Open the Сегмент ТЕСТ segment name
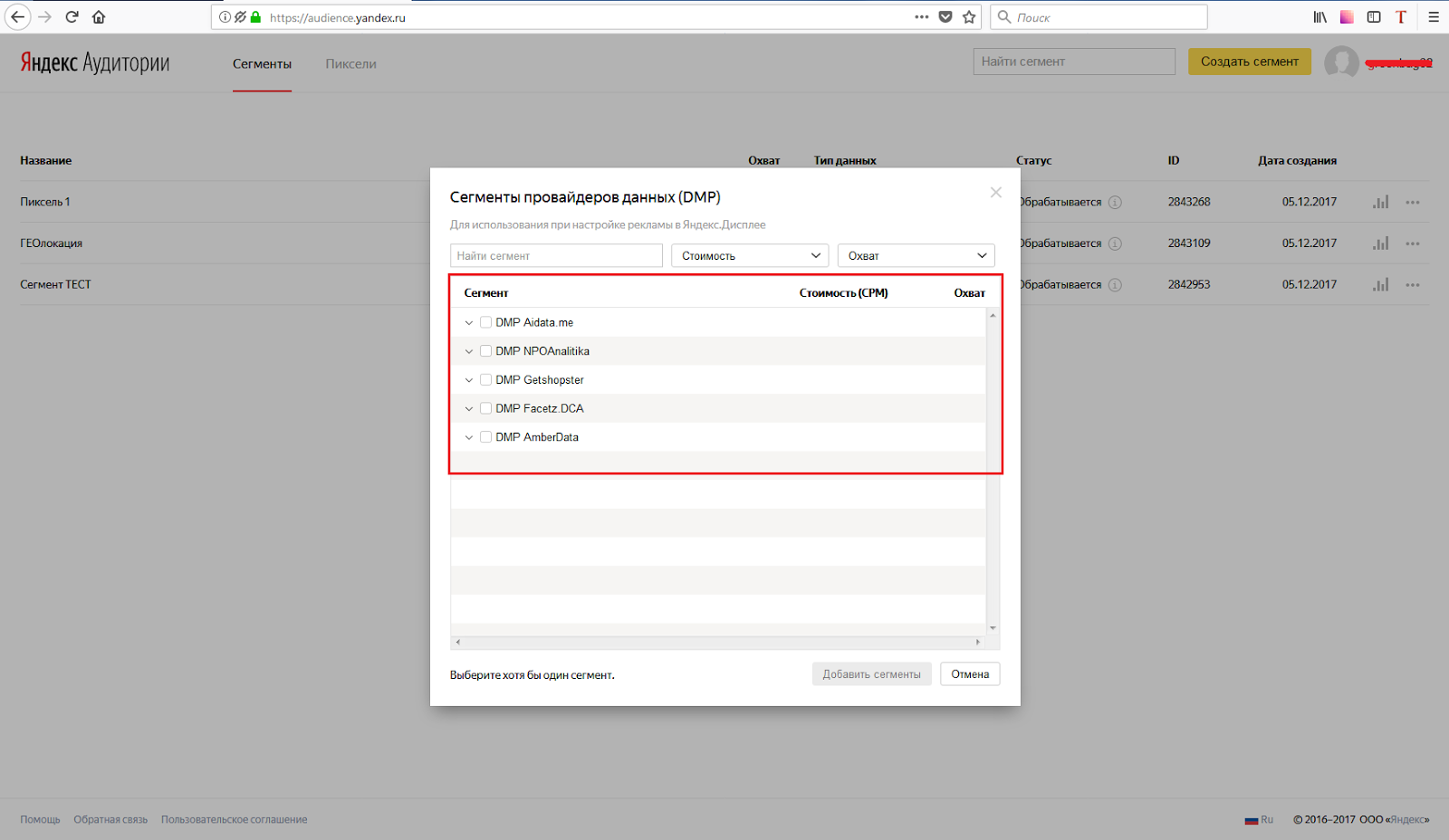 point(56,285)
